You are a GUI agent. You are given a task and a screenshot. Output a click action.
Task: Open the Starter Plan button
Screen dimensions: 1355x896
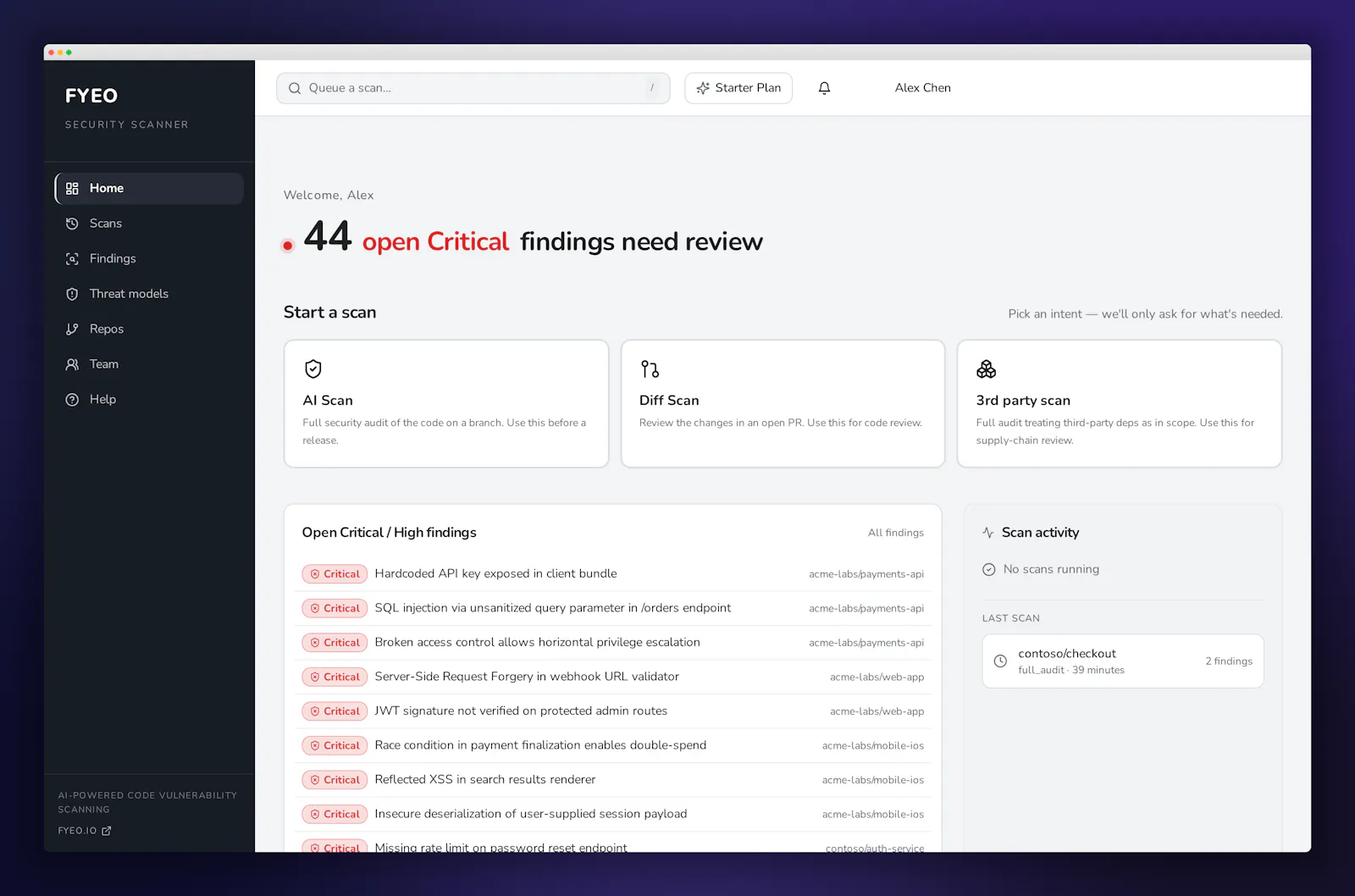click(738, 88)
